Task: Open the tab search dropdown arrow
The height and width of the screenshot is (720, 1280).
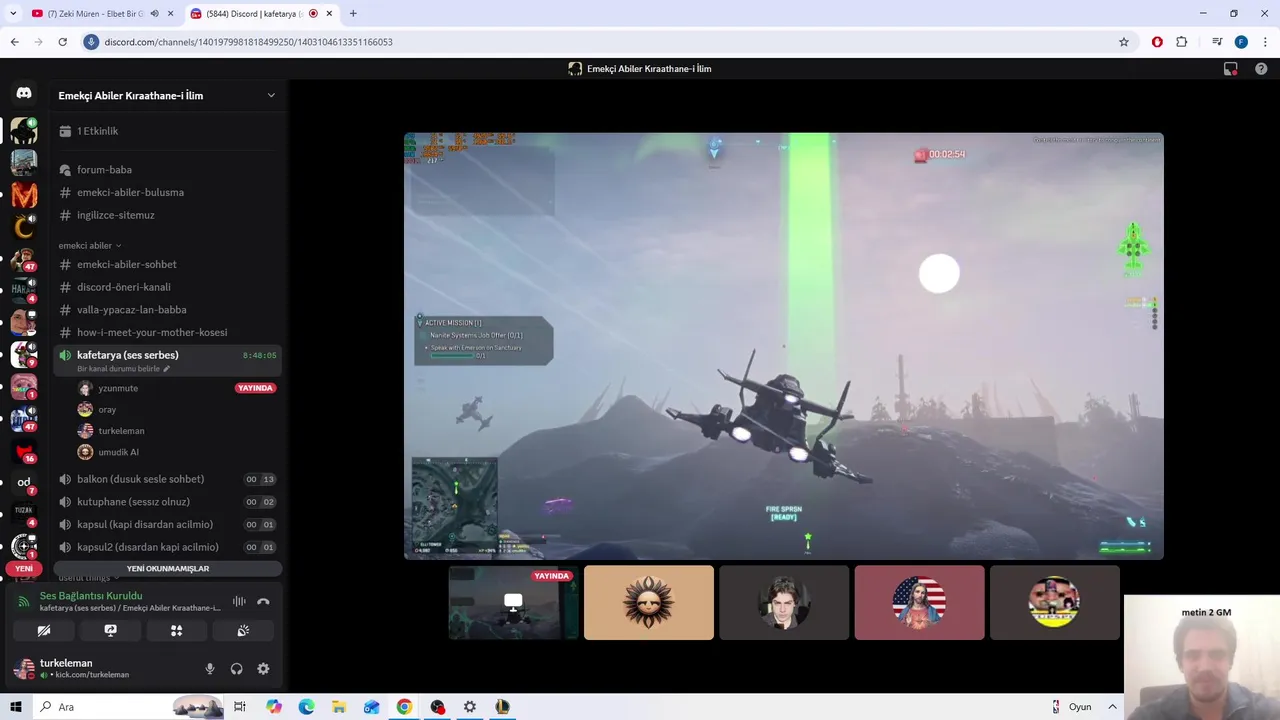Action: point(13,14)
